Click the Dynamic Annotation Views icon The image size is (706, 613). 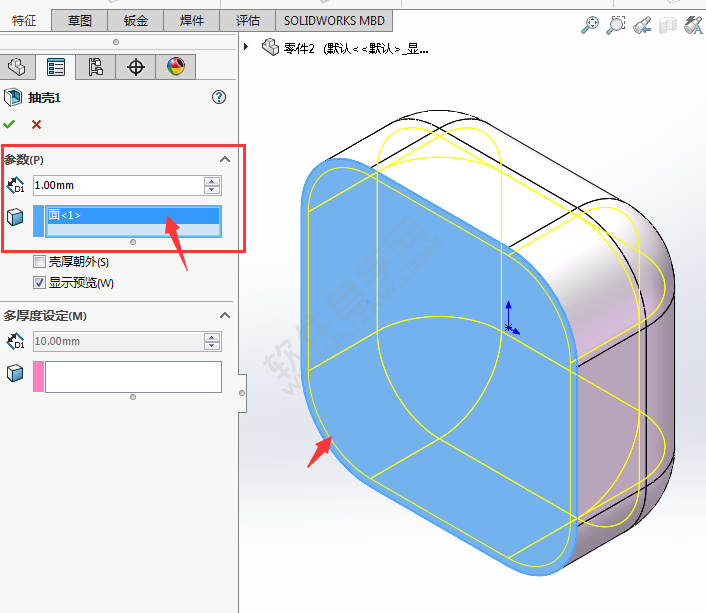click(x=693, y=25)
